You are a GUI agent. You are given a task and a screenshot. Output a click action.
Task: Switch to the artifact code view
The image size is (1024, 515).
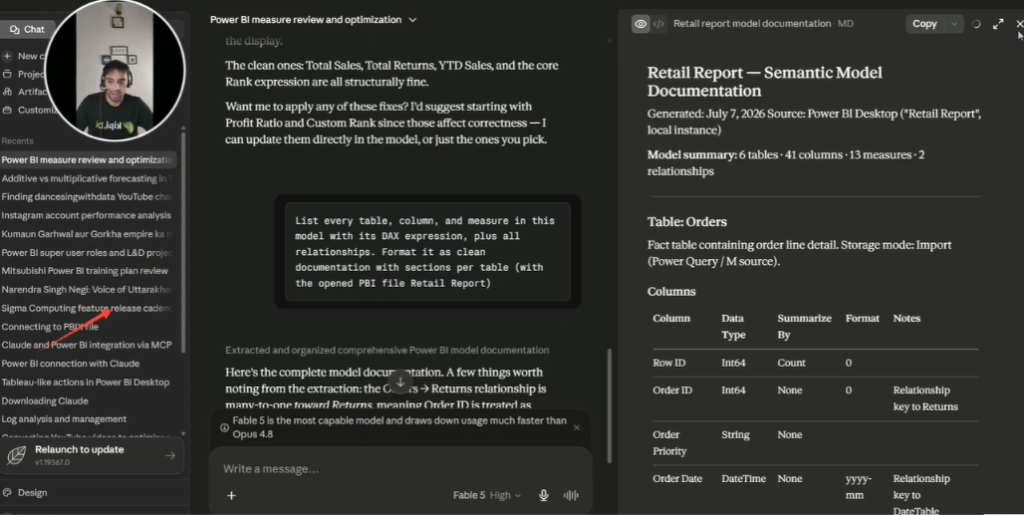[658, 24]
